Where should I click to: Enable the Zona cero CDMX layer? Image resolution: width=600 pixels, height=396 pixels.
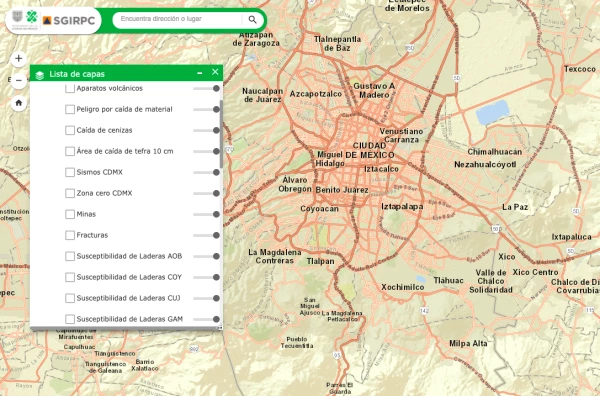pyautogui.click(x=70, y=193)
